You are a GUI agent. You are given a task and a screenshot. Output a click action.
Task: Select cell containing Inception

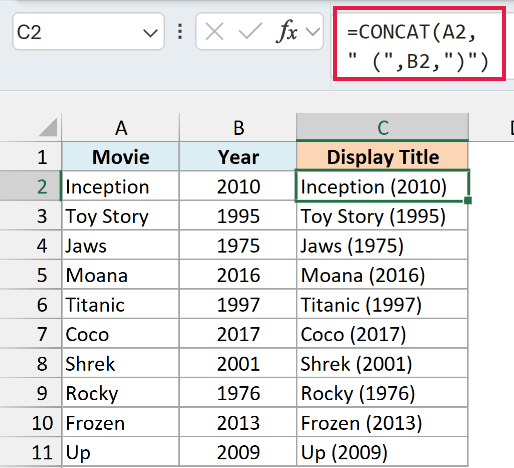121,186
